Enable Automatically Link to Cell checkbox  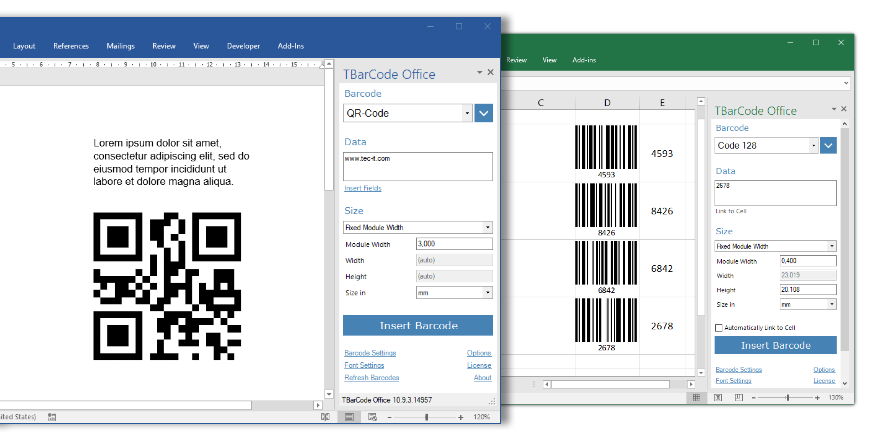point(718,328)
